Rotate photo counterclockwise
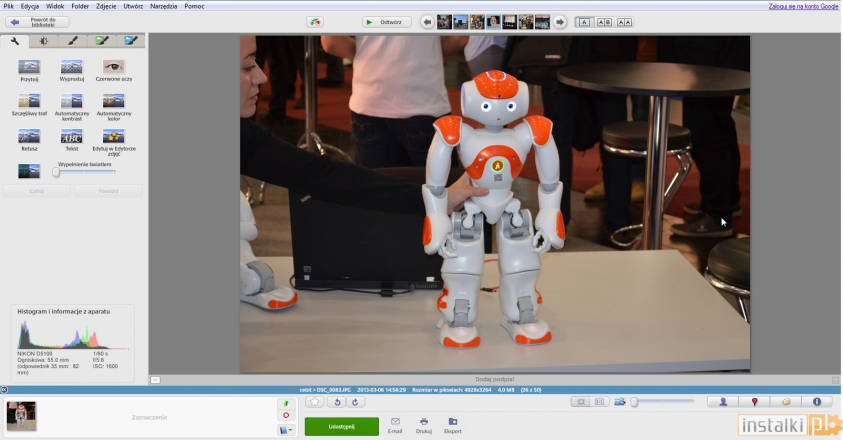843x440 pixels. pos(338,402)
